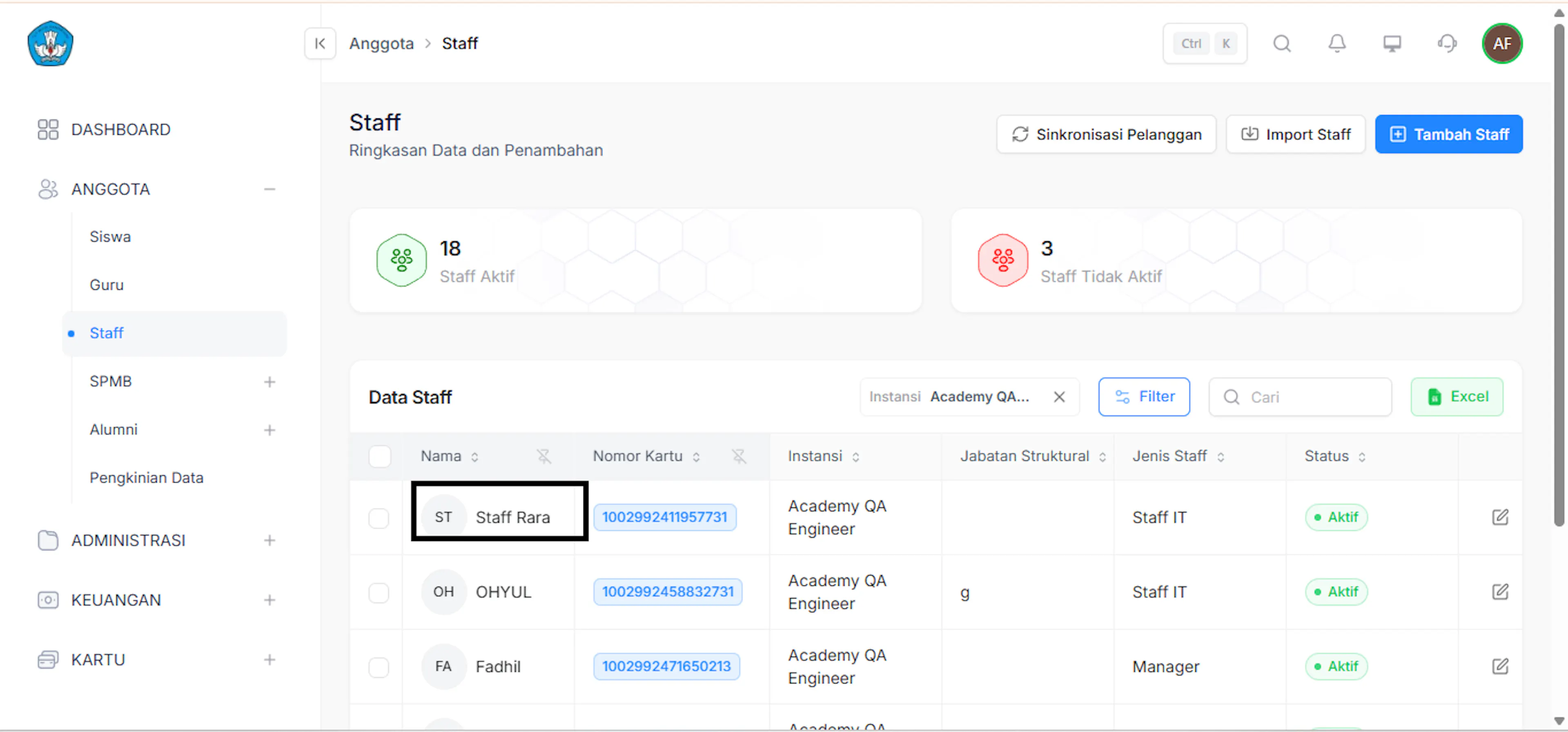Screen dimensions: 1568x732
Task: Select the Staff submenu item
Action: point(174,334)
